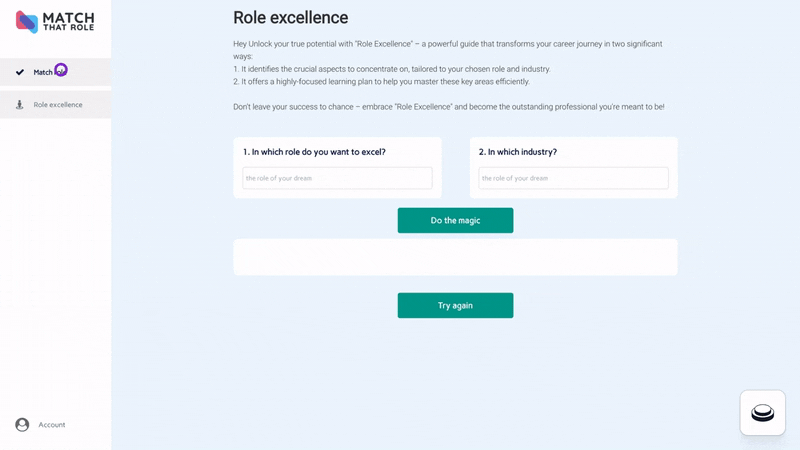Click the Role excellence sidebar icon
The height and width of the screenshot is (450, 800).
coord(20,105)
